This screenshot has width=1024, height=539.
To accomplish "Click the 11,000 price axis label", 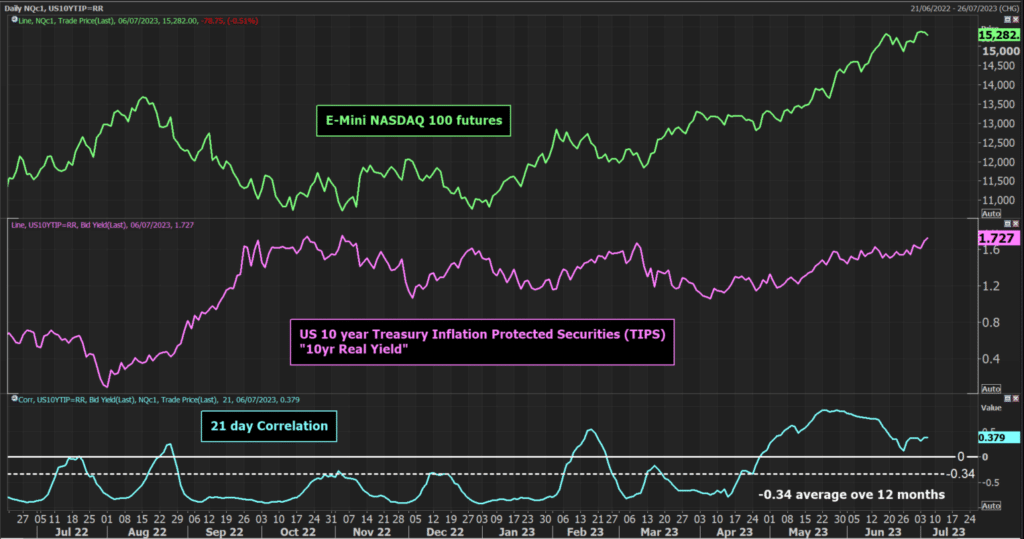I will (999, 201).
